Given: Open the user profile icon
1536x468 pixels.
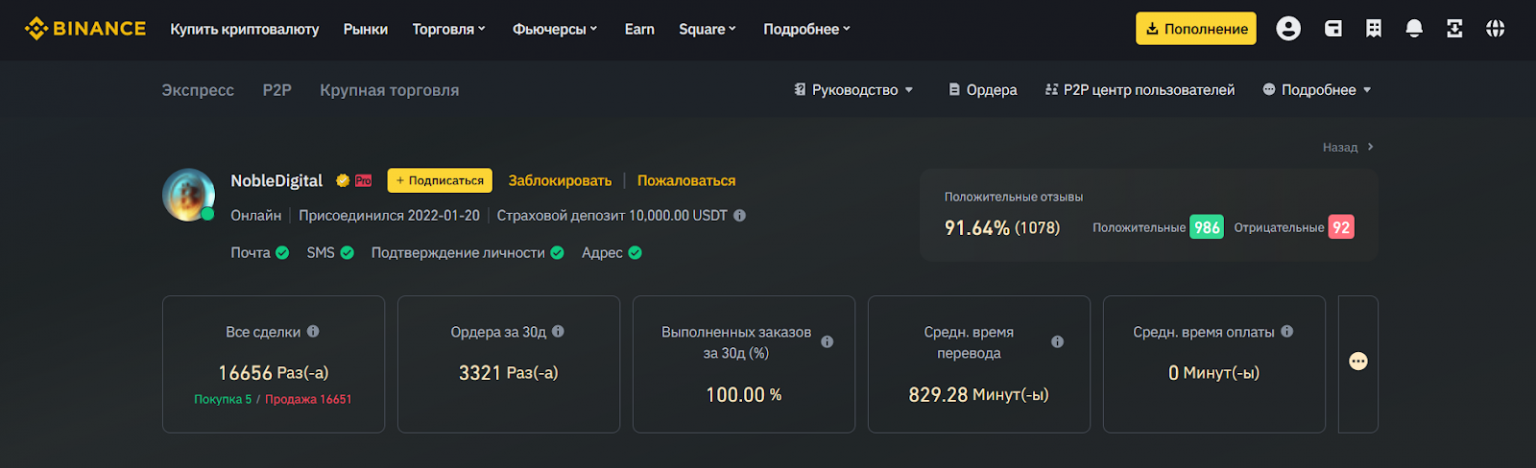Looking at the screenshot, I should 1288,29.
